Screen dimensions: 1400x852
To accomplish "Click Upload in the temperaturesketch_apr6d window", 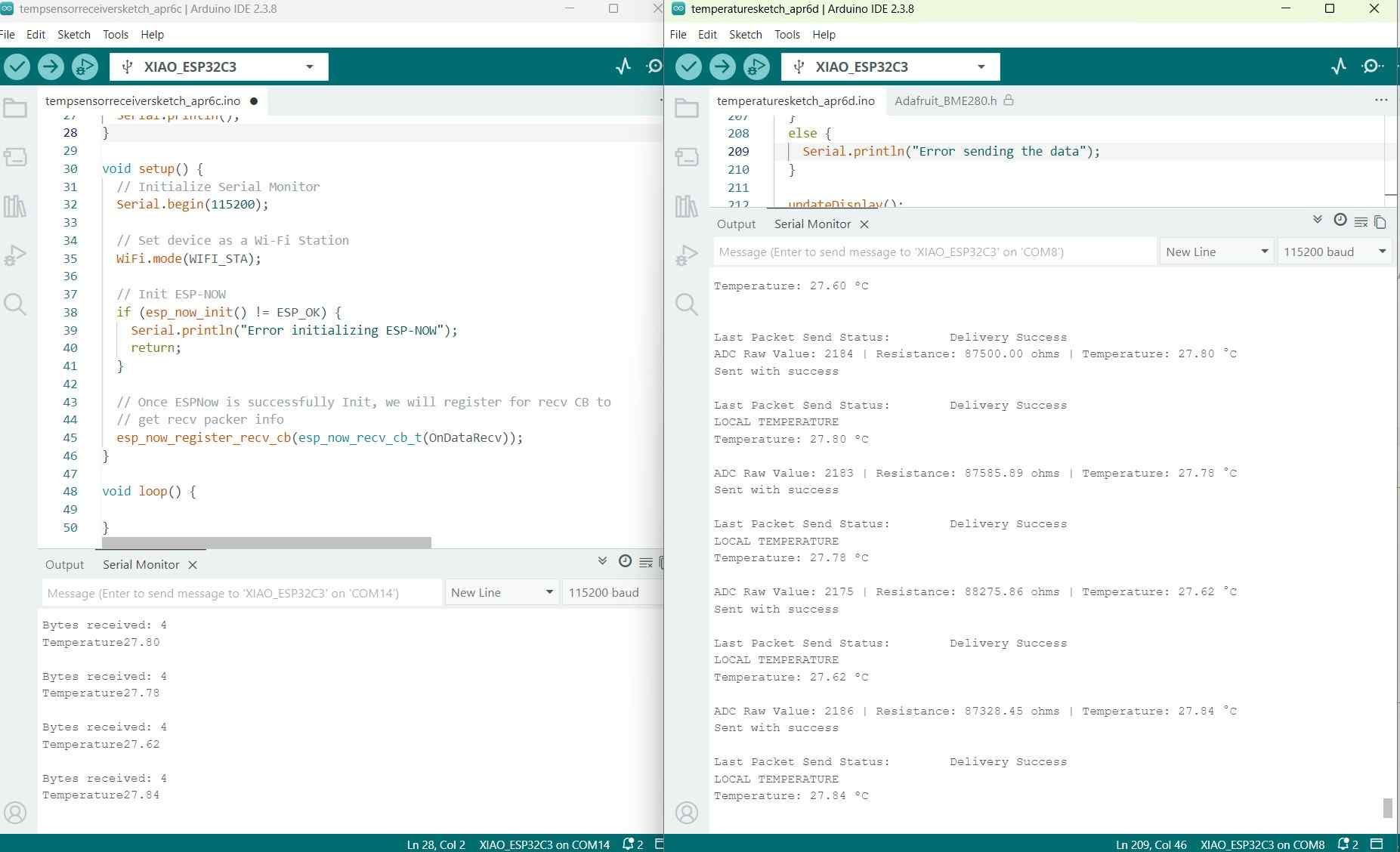I will (x=722, y=66).
